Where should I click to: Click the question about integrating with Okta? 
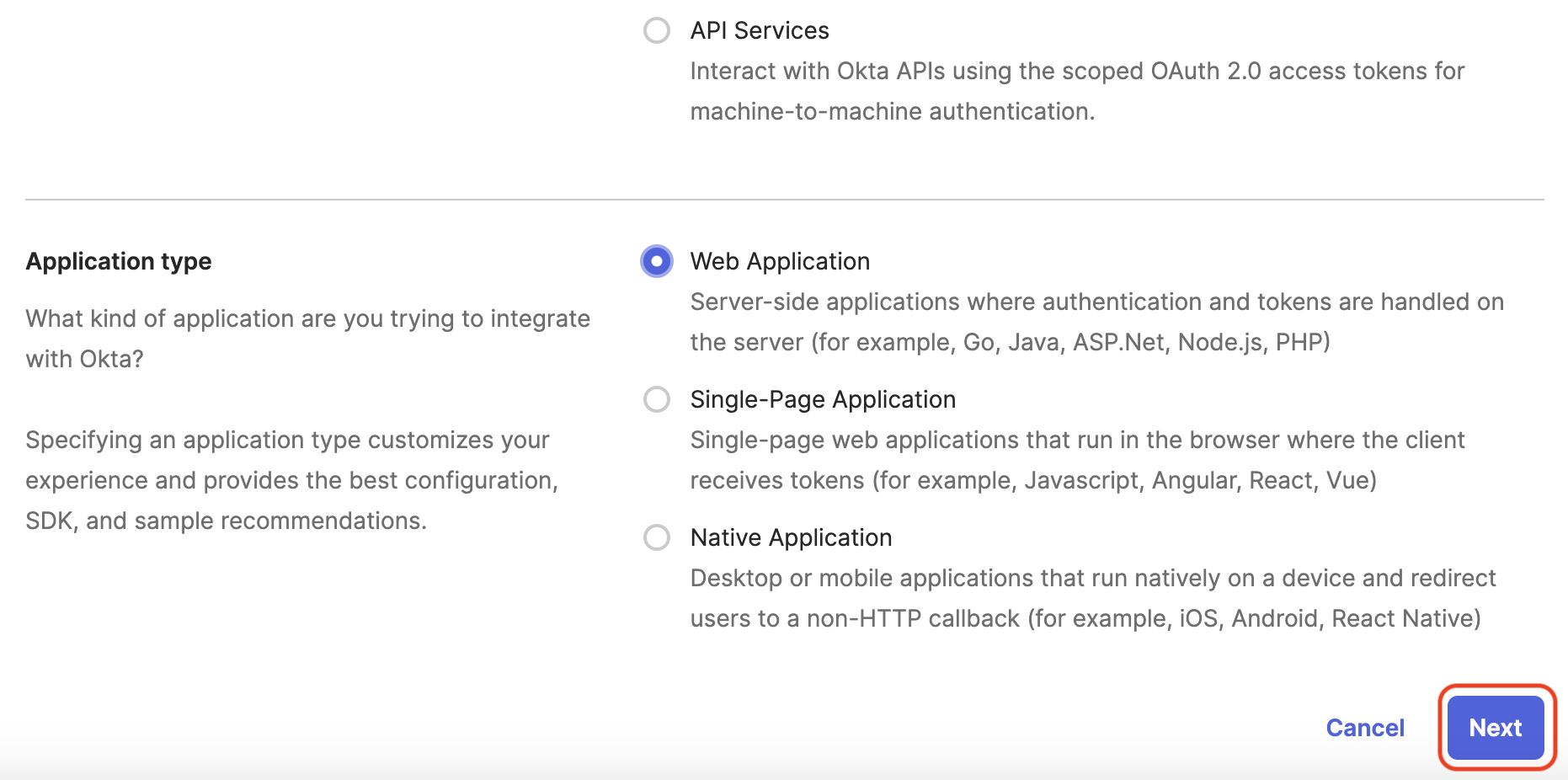point(308,339)
